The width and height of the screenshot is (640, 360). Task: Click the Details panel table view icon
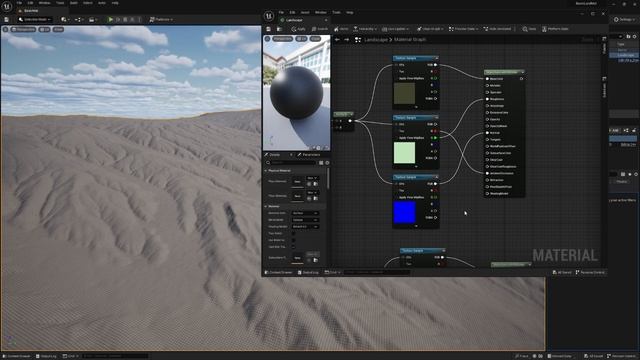(x=321, y=163)
